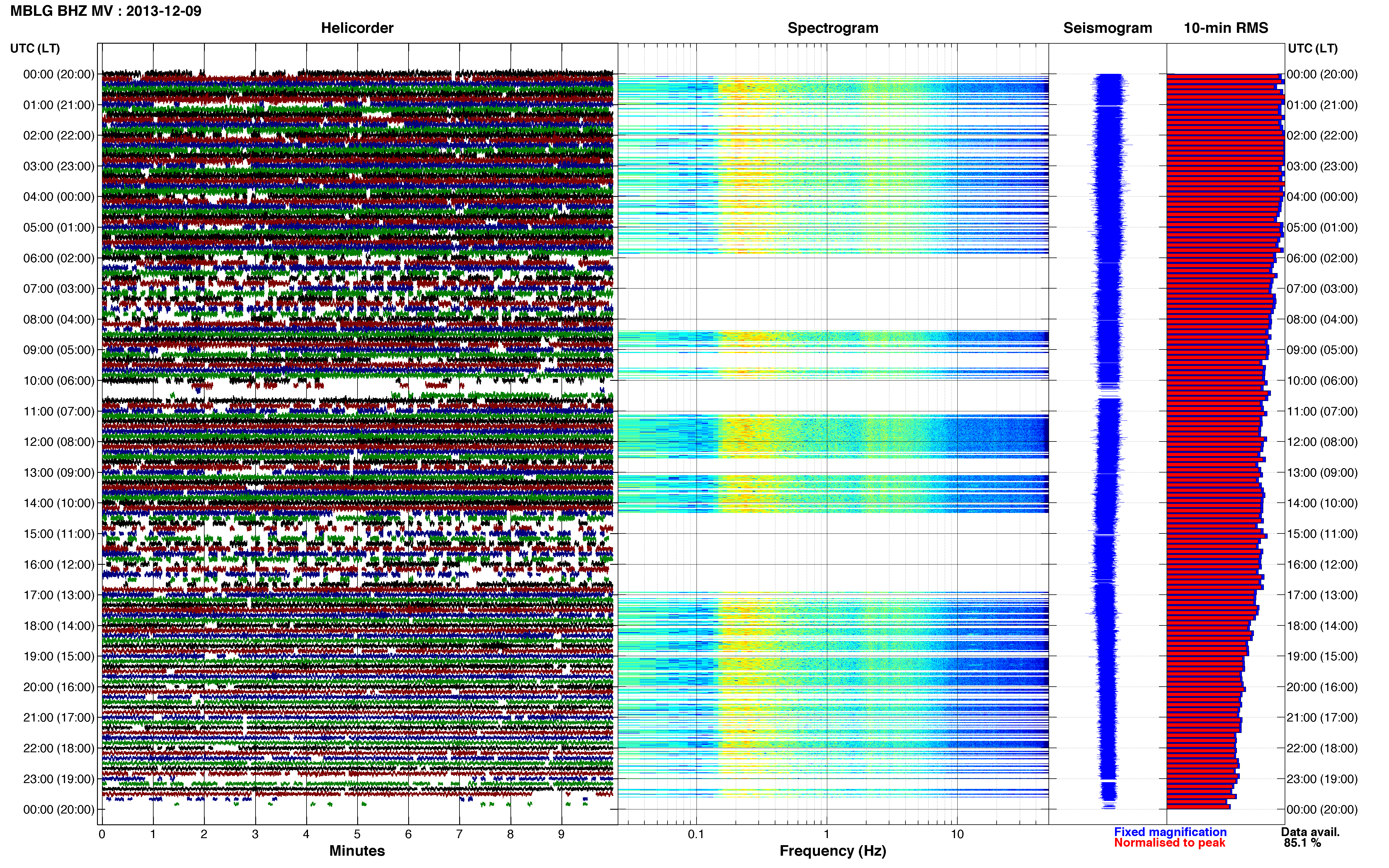Viewport: 1389px width, 868px height.
Task: Click the spectrogram band just after 11:00 UTC
Action: pos(833,436)
